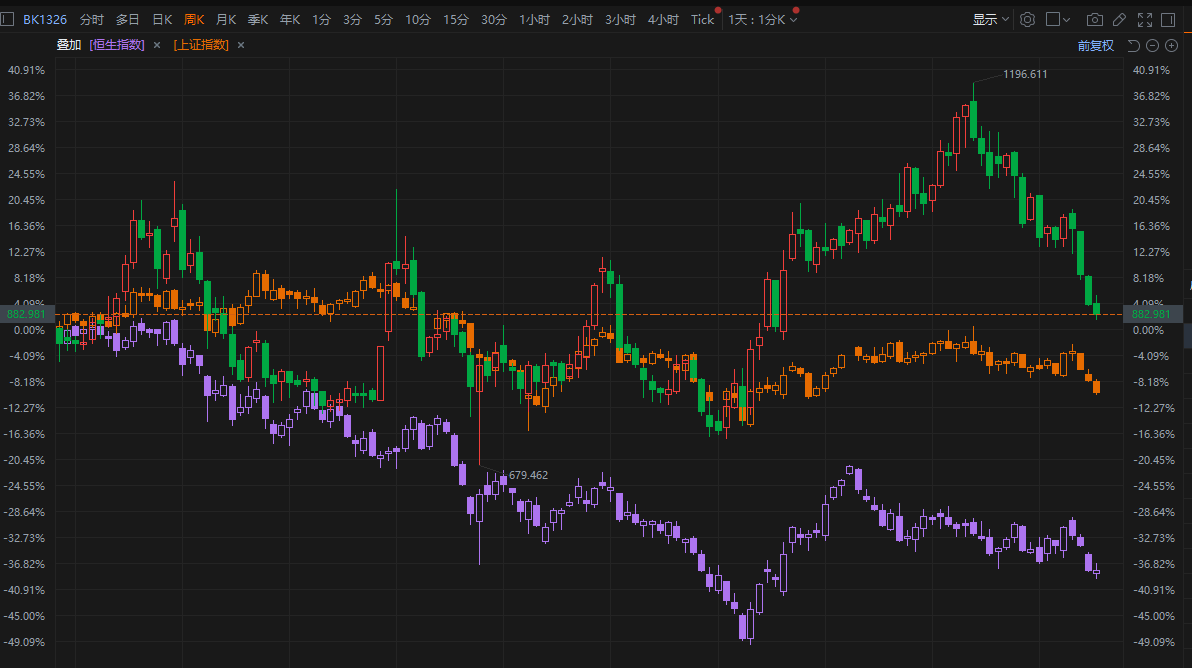Zoom out chart with minus icon
The height and width of the screenshot is (668, 1192).
(1152, 45)
